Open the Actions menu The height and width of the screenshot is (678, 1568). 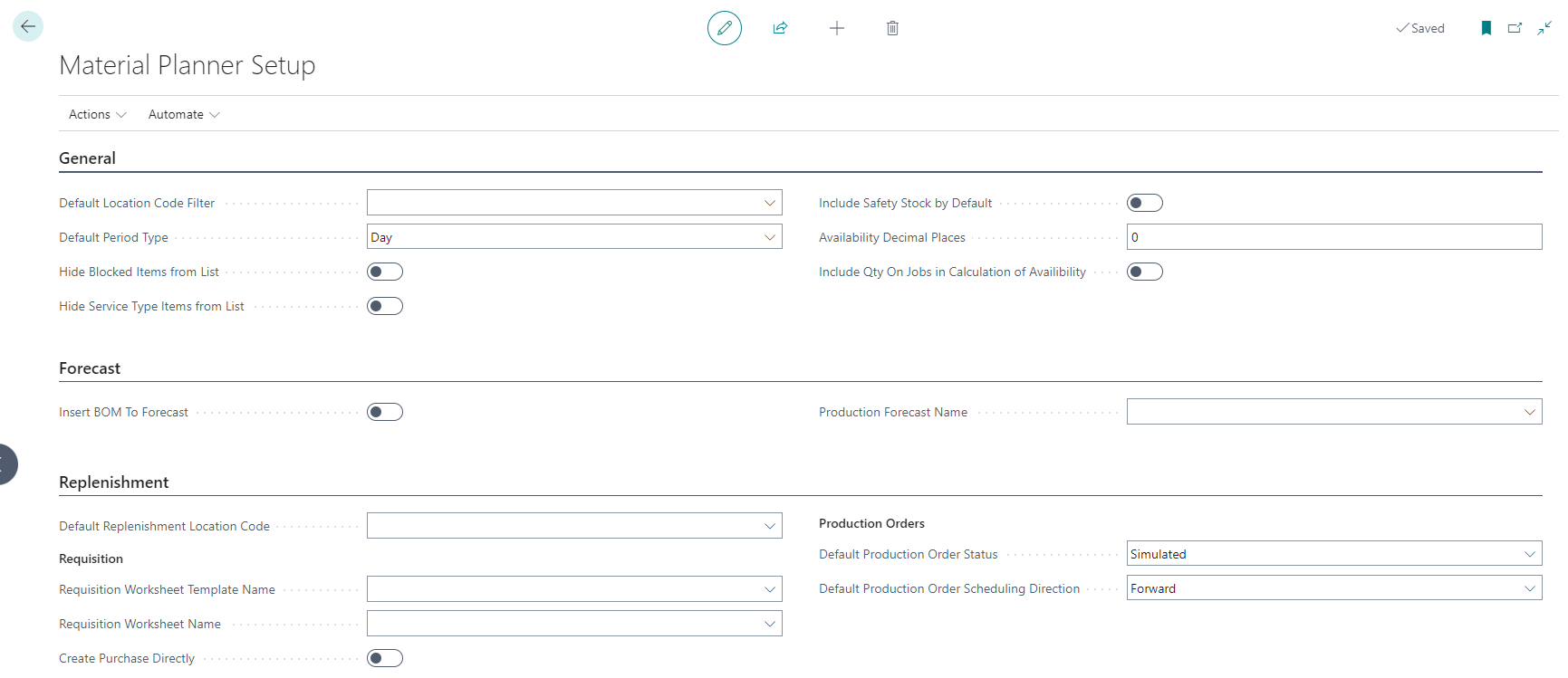point(97,114)
